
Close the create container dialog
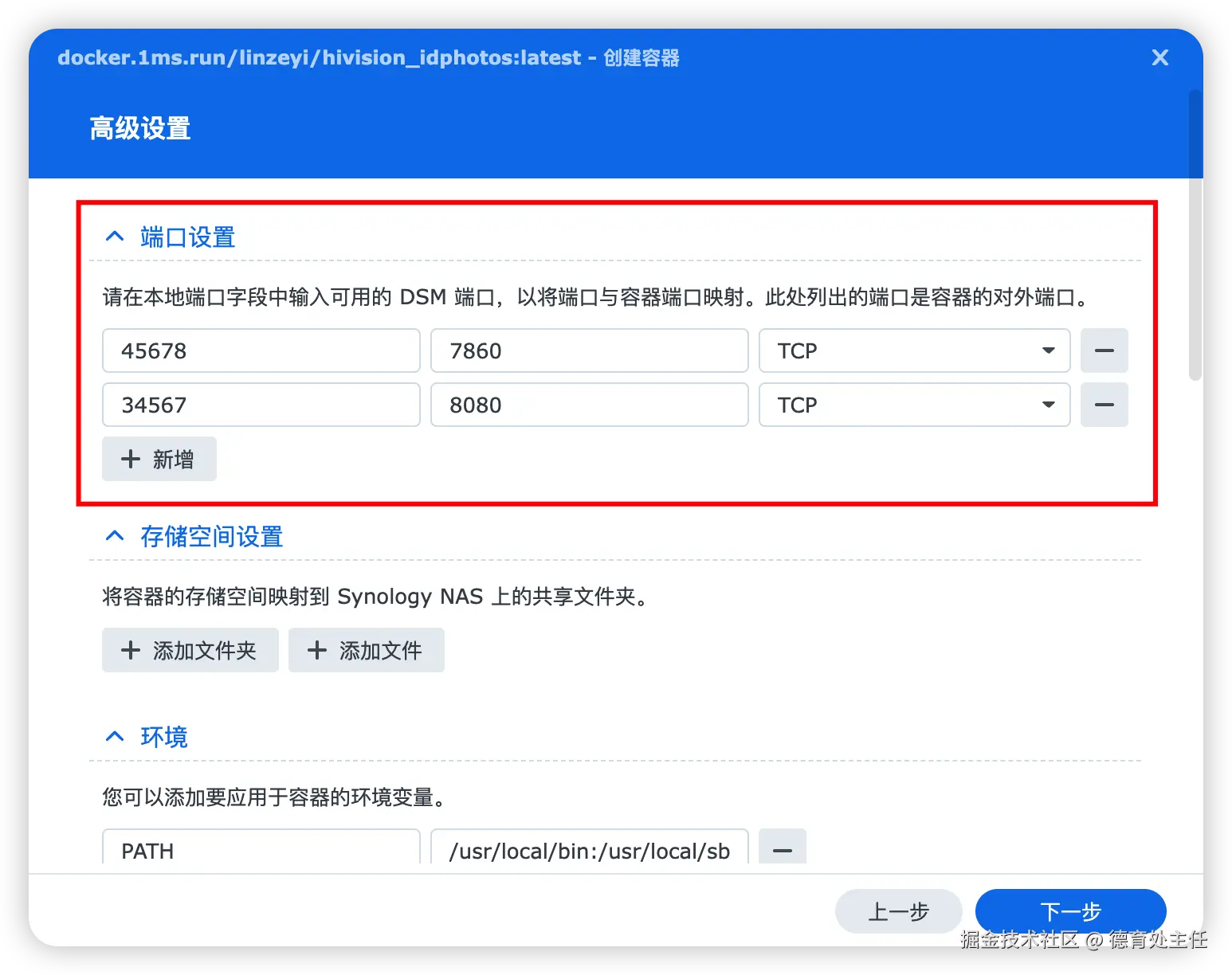click(x=1159, y=57)
